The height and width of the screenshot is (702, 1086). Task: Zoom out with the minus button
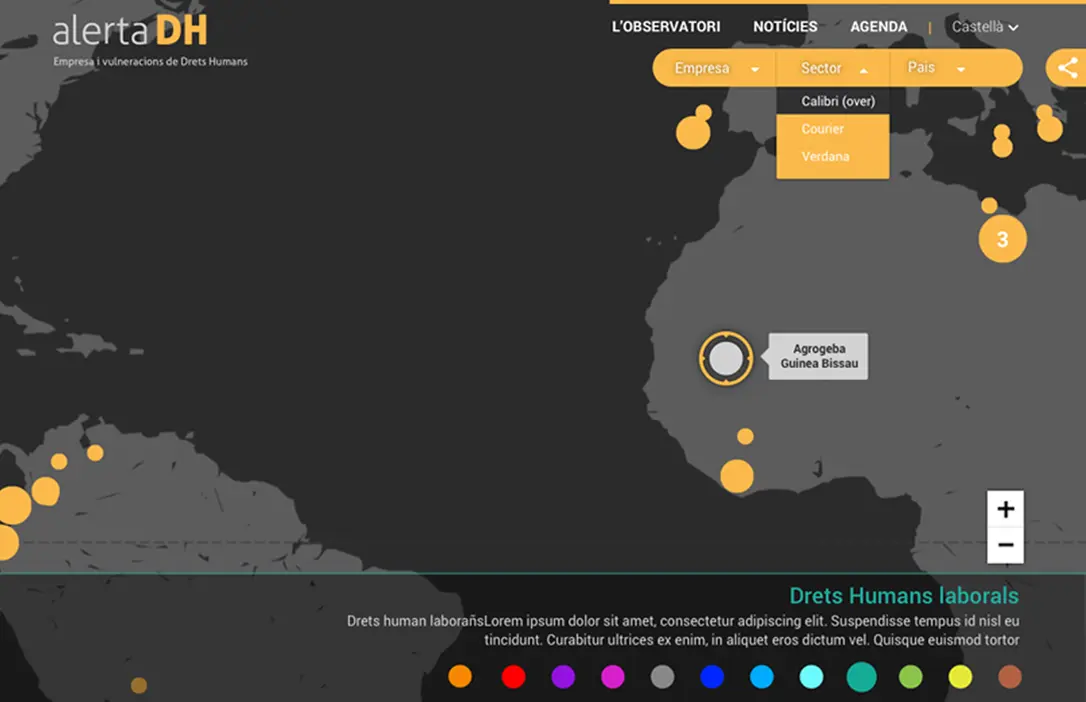click(1005, 546)
